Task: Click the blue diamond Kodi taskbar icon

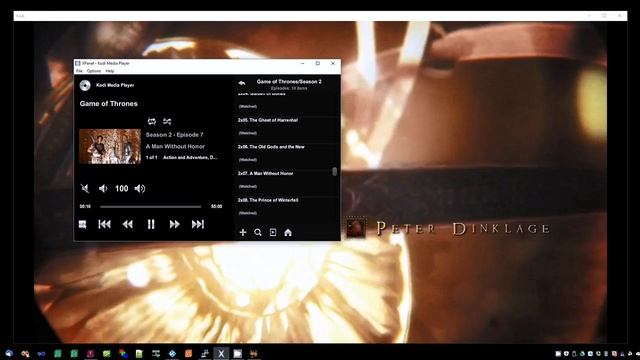Action: [x=172, y=353]
